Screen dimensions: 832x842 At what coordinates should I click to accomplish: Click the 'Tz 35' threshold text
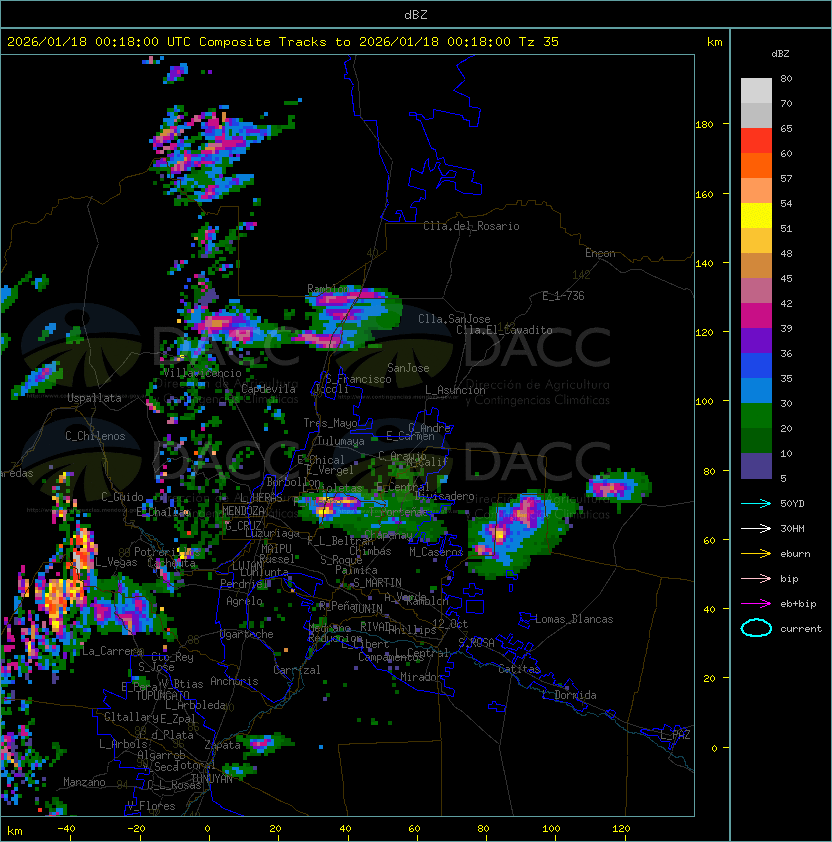pos(539,42)
